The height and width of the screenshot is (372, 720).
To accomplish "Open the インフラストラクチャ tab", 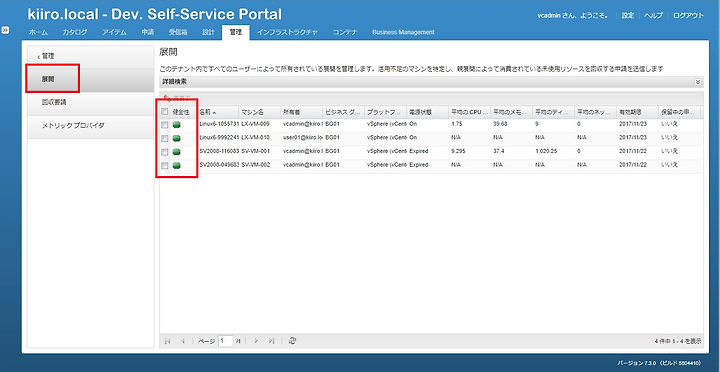I will coord(287,32).
